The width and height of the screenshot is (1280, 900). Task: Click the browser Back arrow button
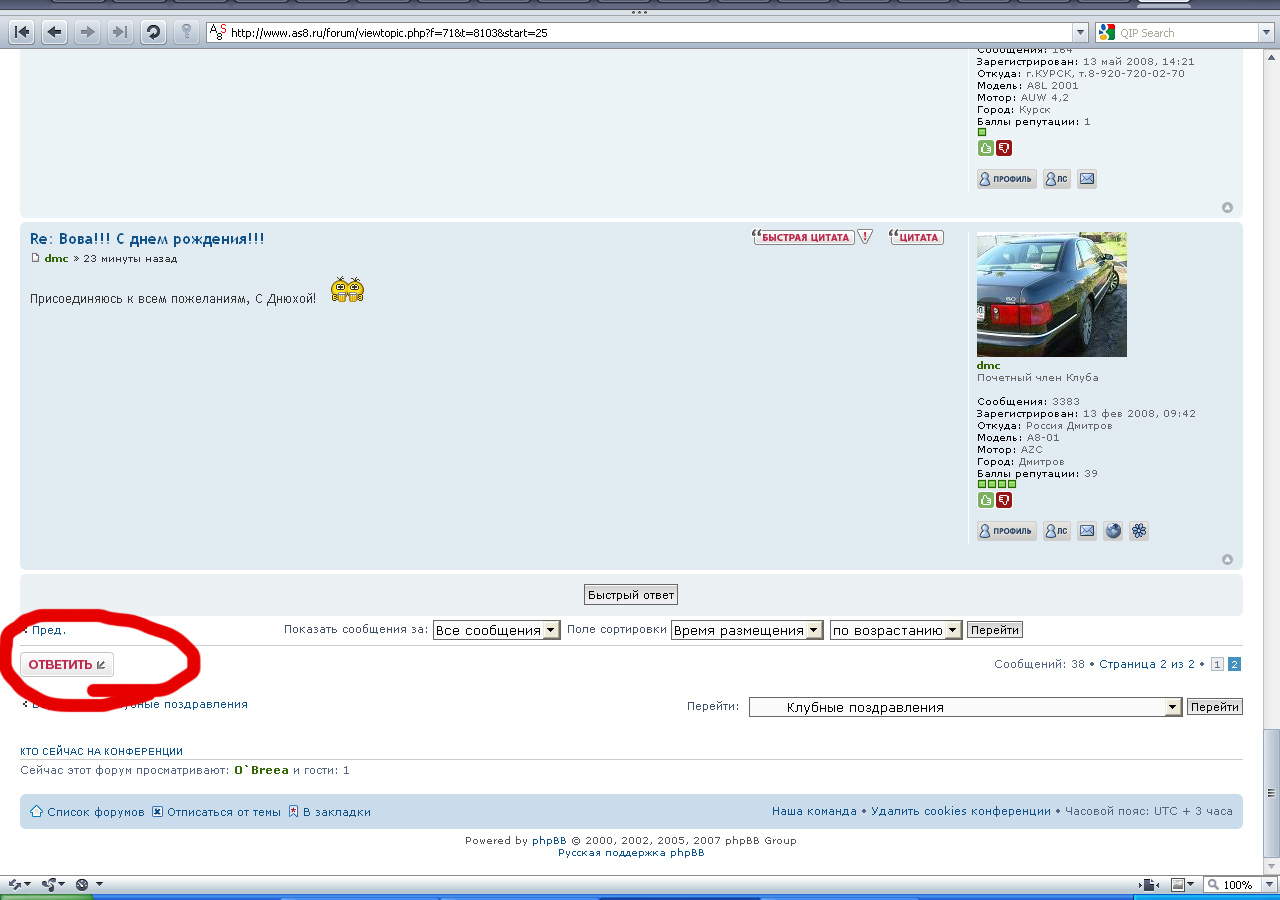[54, 32]
